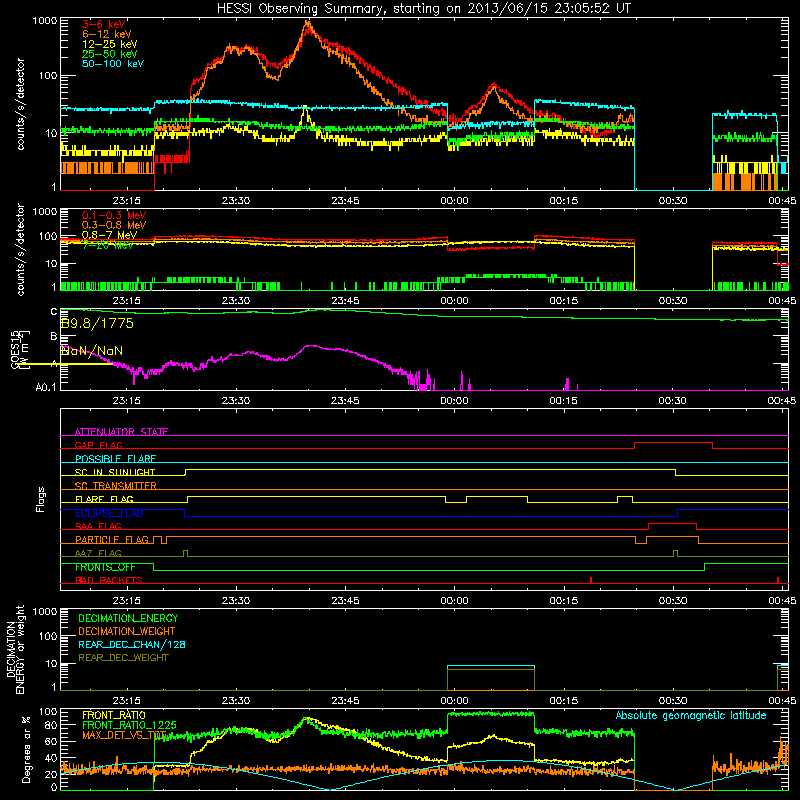
Task: Select the 6-12 keV legend label
Action: tap(107, 34)
